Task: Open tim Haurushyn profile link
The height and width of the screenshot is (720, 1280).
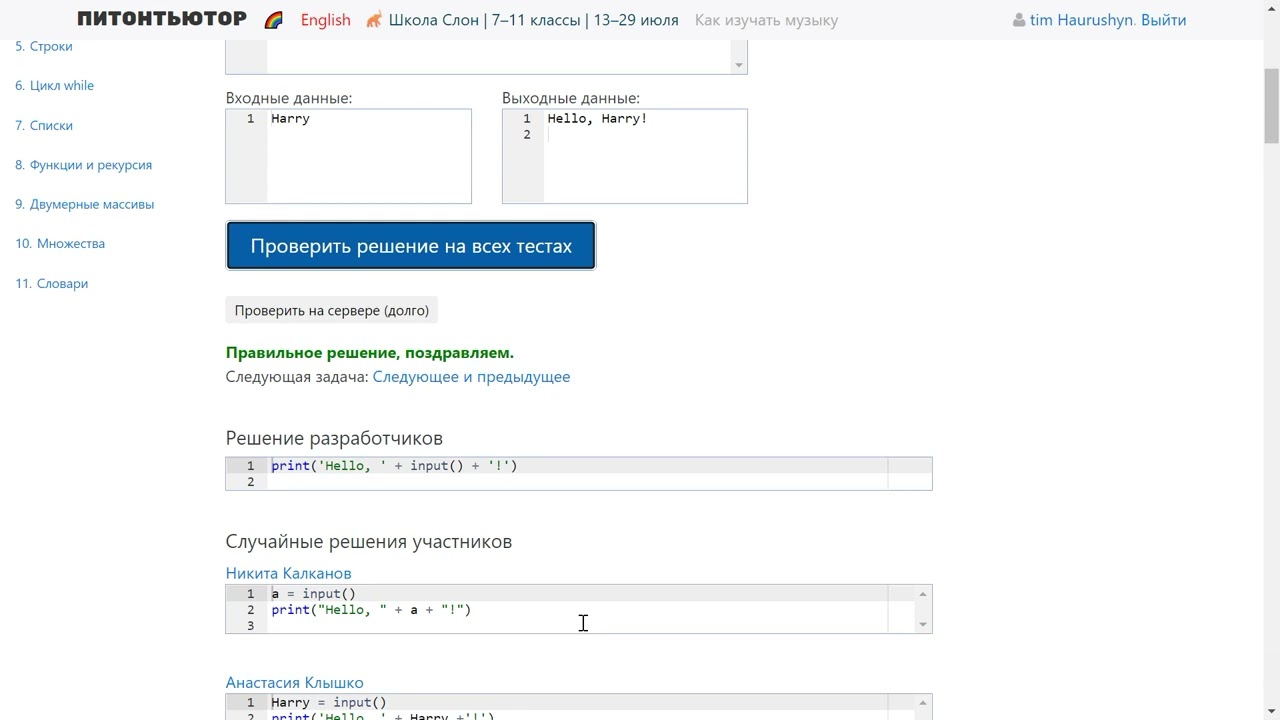Action: [1081, 20]
